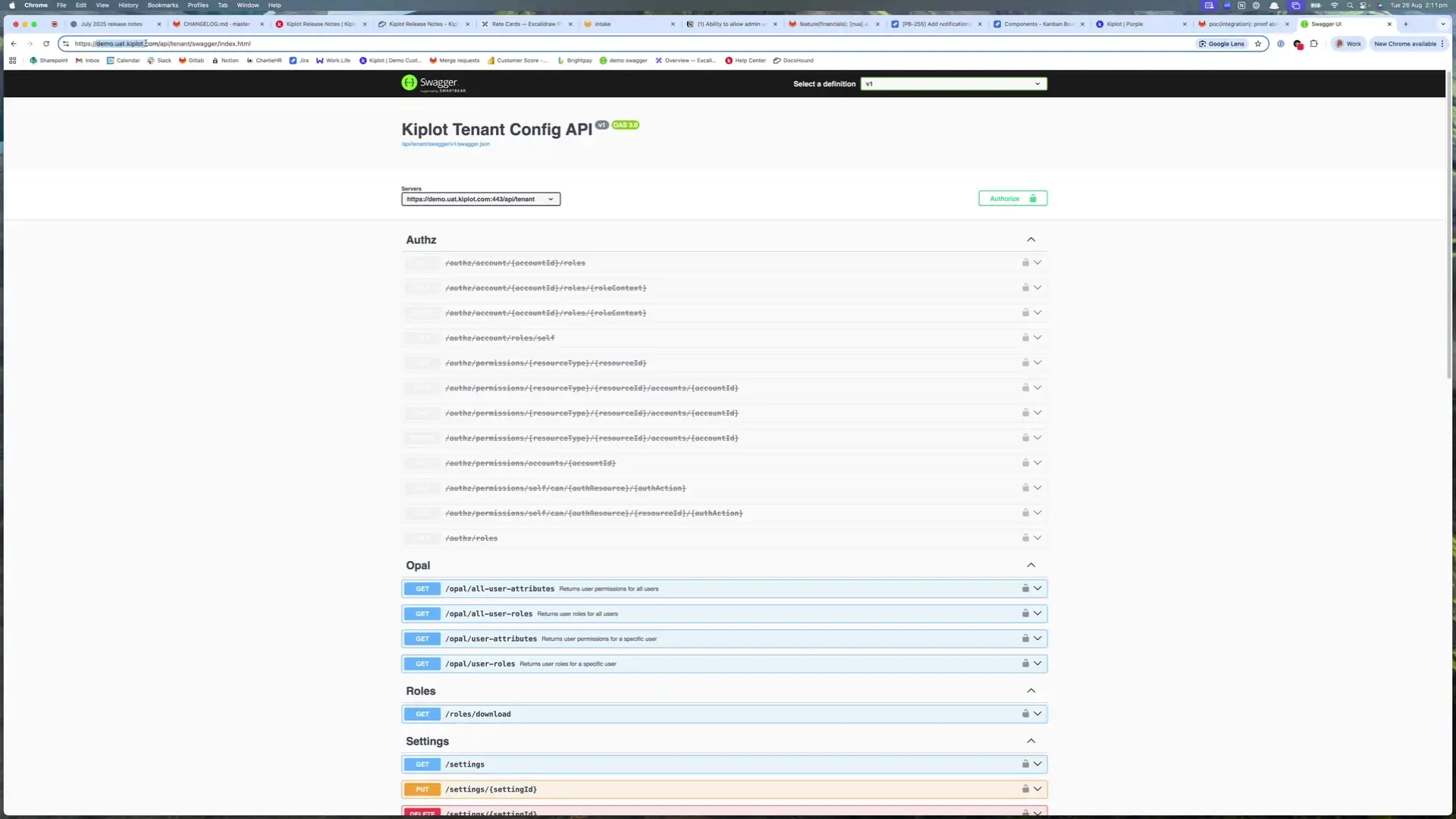1456x819 pixels.
Task: Open the Select a definition v1 dropdown
Action: [953, 84]
